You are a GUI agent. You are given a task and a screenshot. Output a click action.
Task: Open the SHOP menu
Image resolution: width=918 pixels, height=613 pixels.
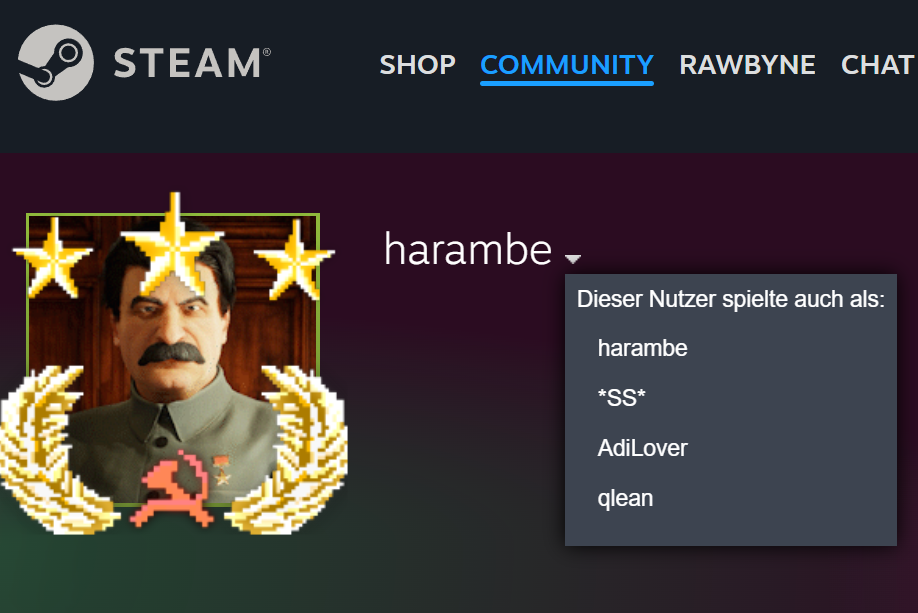click(x=417, y=64)
